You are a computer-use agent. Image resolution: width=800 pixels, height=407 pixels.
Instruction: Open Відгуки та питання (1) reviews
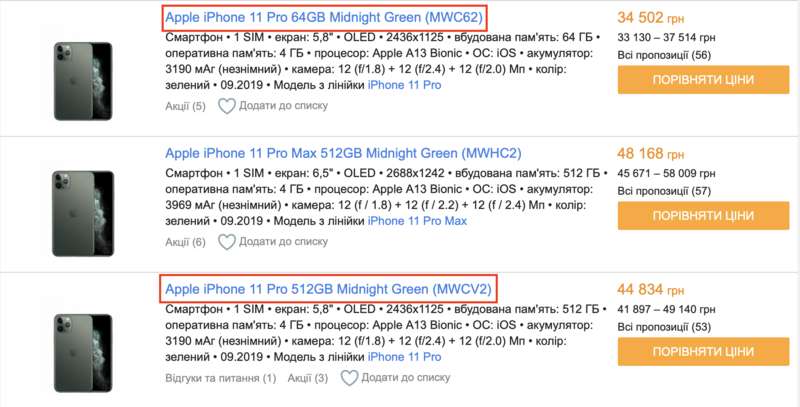[x=220, y=378]
